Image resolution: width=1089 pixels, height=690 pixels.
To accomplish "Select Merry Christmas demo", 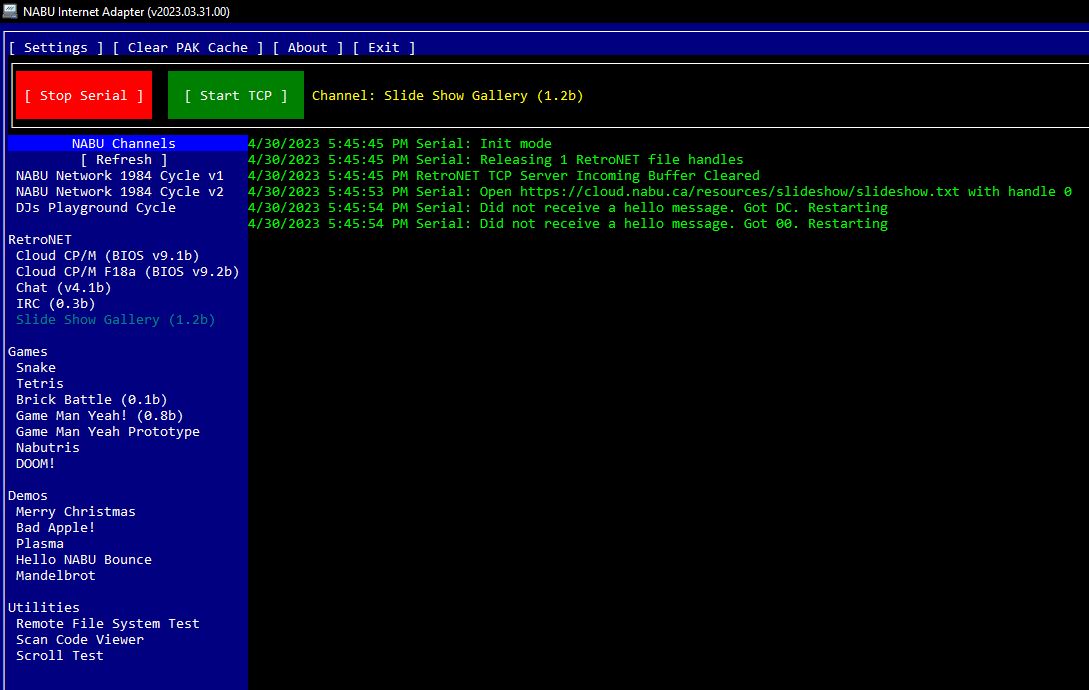I will pyautogui.click(x=76, y=511).
